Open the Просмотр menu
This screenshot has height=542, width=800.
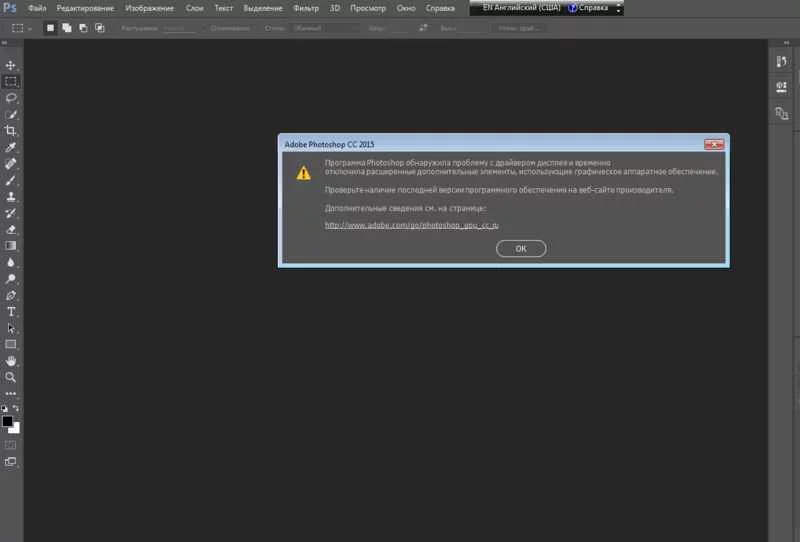(x=368, y=8)
